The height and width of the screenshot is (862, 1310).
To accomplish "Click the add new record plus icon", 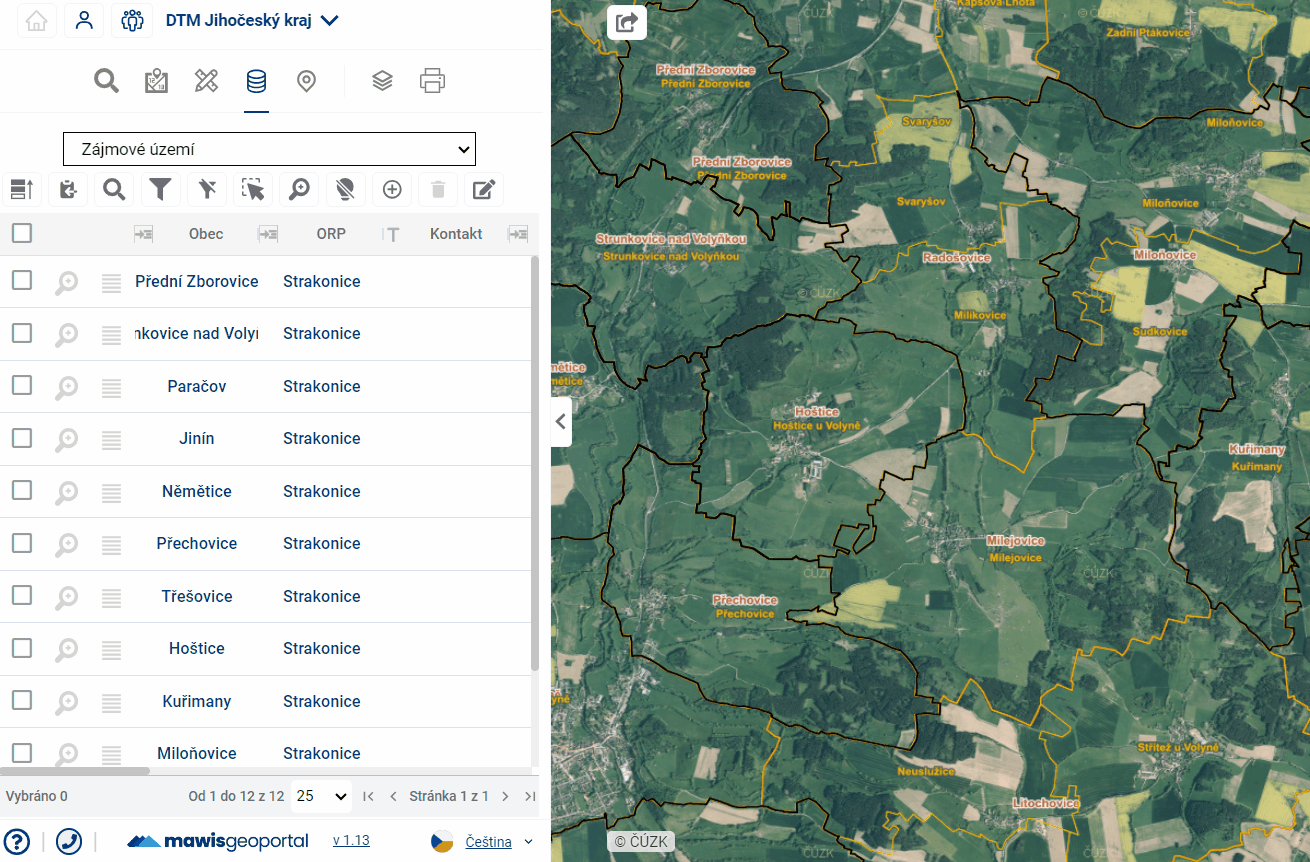I will click(392, 189).
